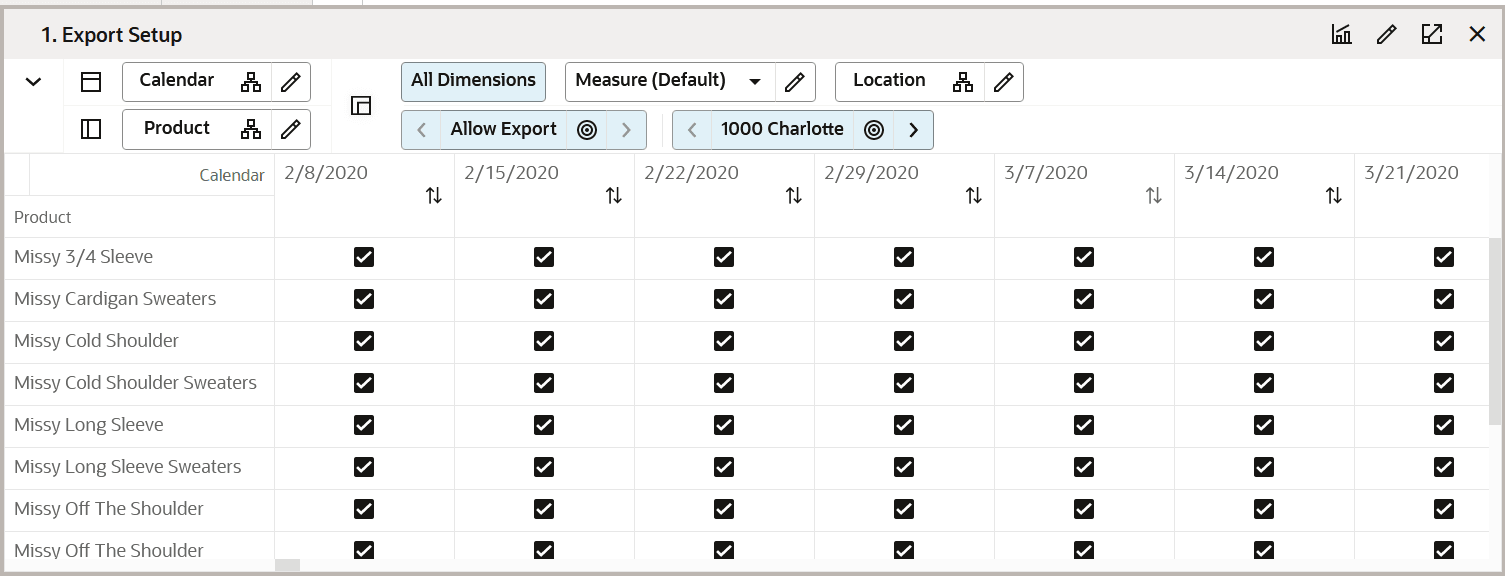The width and height of the screenshot is (1505, 576).
Task: Open the chart visualization icon
Action: point(1341,33)
